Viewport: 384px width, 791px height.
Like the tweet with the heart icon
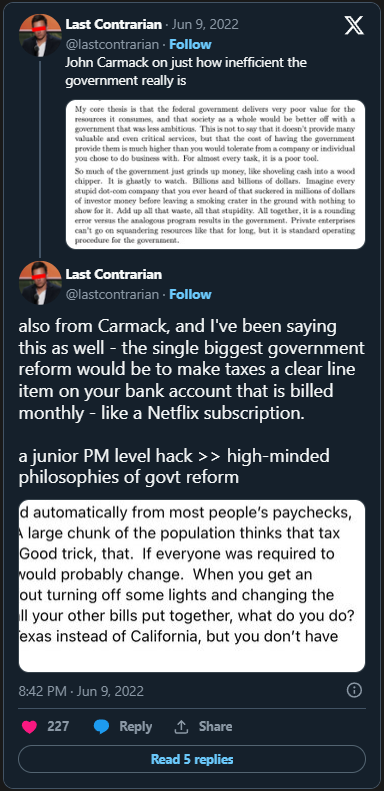click(x=30, y=726)
